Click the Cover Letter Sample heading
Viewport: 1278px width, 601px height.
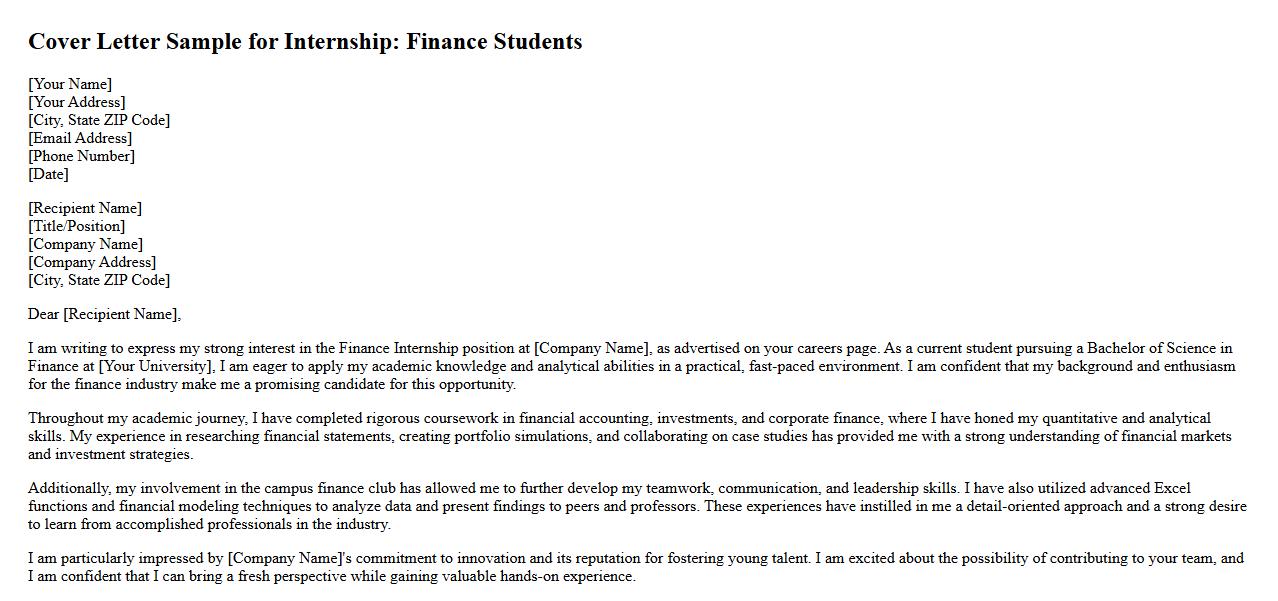point(305,42)
